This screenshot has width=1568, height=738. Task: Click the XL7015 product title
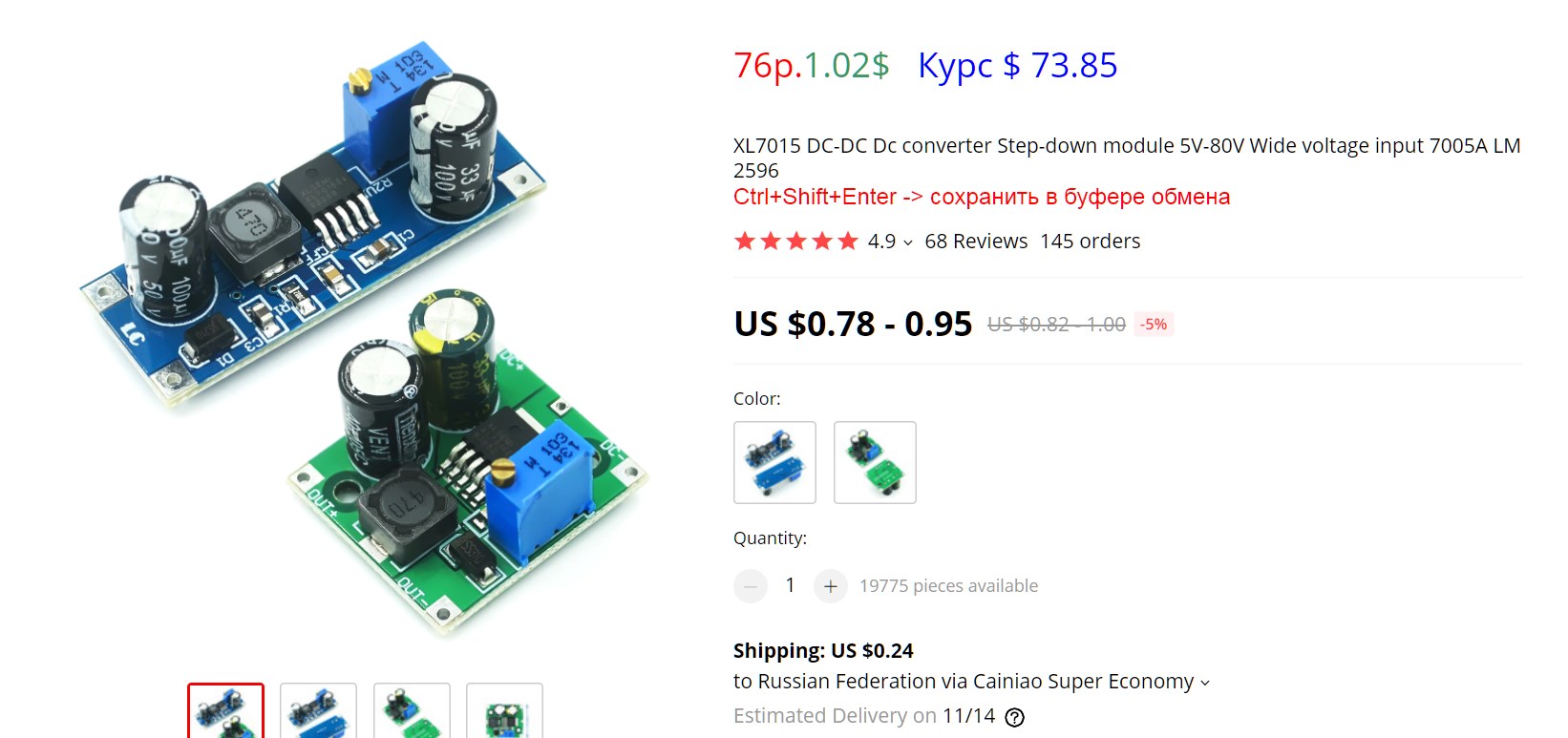pos(1127,158)
